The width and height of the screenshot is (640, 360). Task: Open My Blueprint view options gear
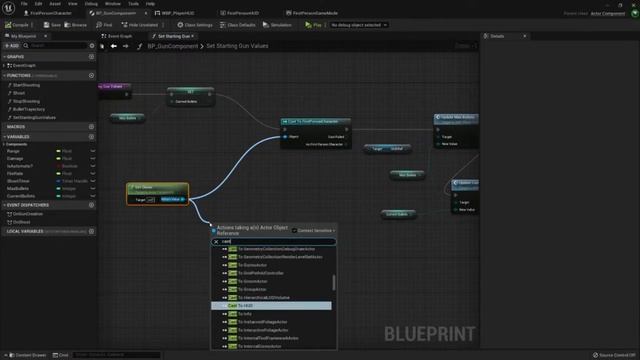(x=92, y=46)
